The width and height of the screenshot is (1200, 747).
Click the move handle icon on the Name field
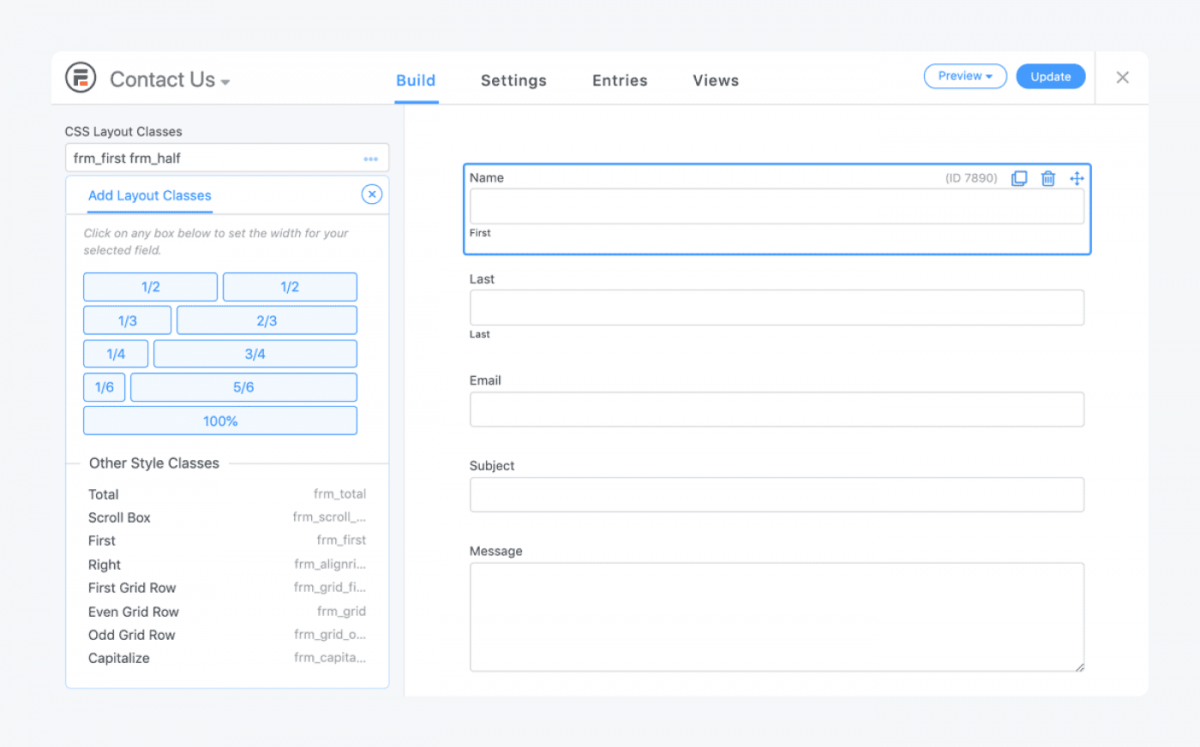1076,177
